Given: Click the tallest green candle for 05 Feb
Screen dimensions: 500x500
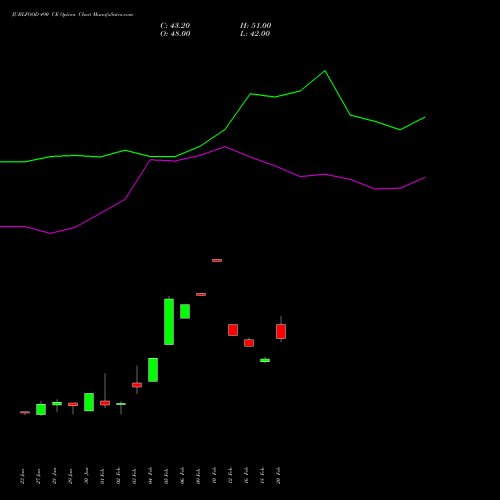Looking at the screenshot, I should [x=169, y=322].
